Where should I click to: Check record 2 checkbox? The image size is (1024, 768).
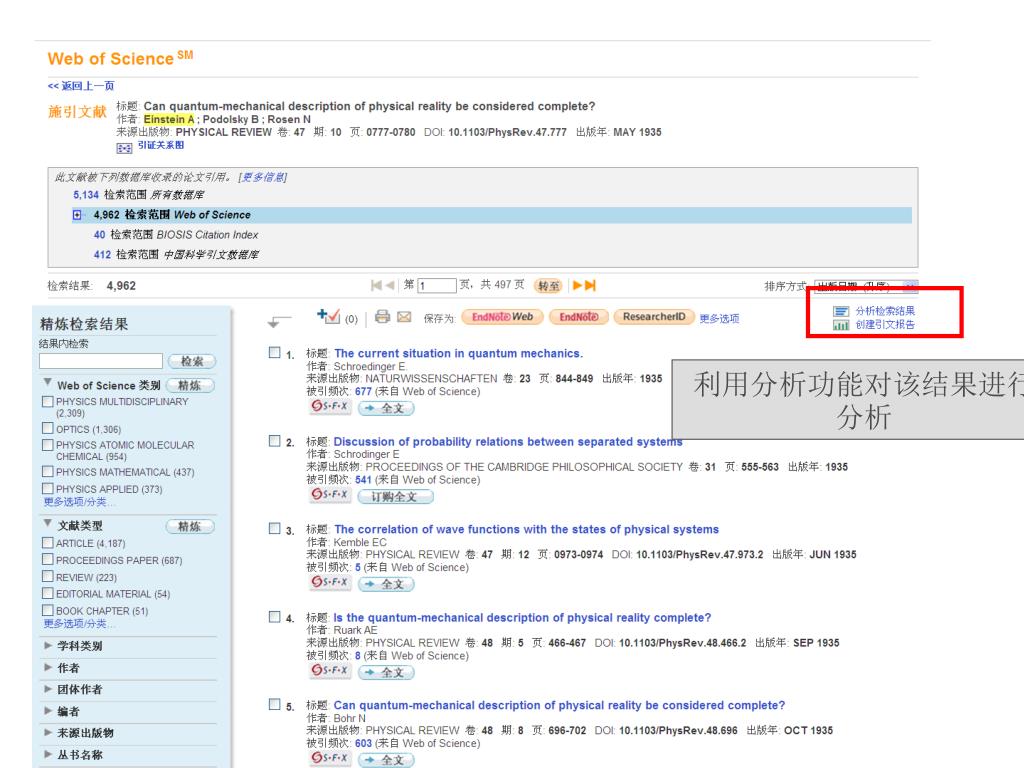coord(275,441)
